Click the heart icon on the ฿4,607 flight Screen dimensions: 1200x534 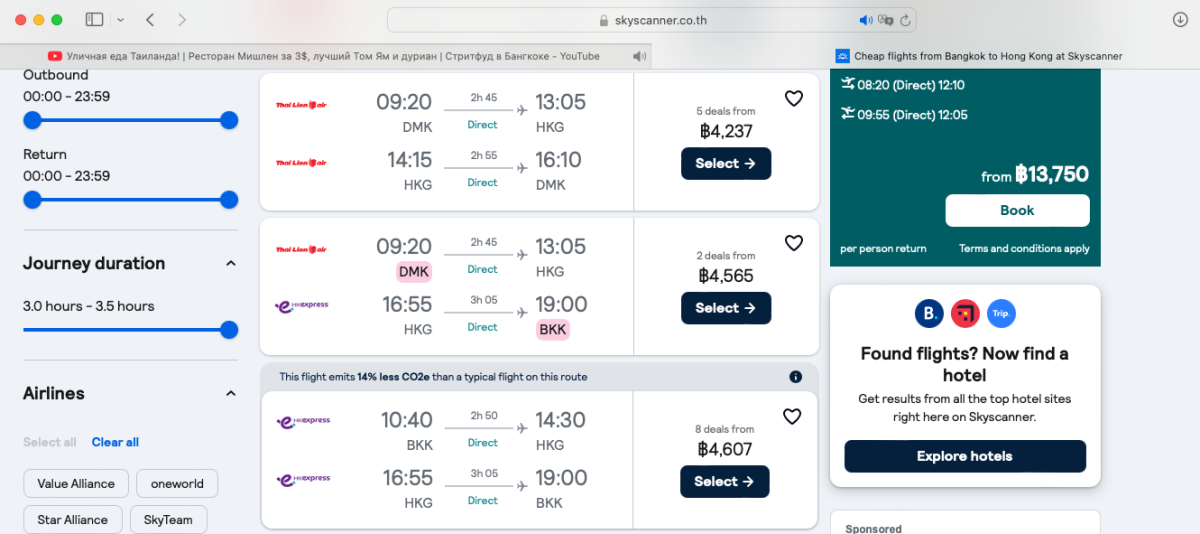[792, 416]
